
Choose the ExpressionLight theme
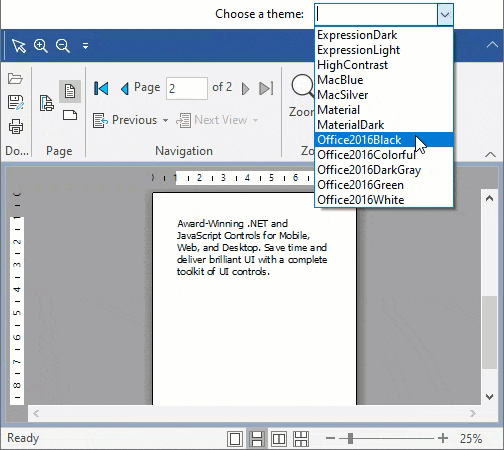(384, 50)
